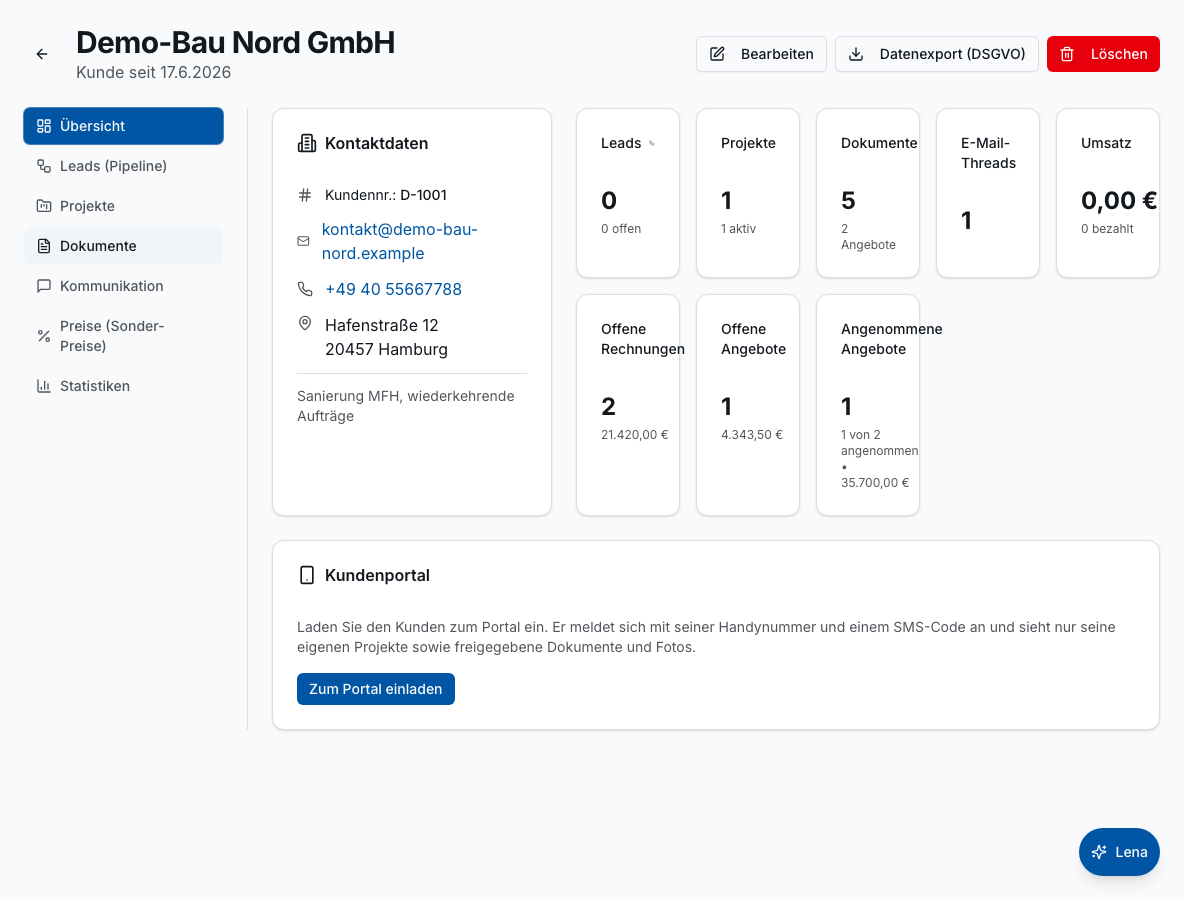Click the '1 aktiv' text

738,229
